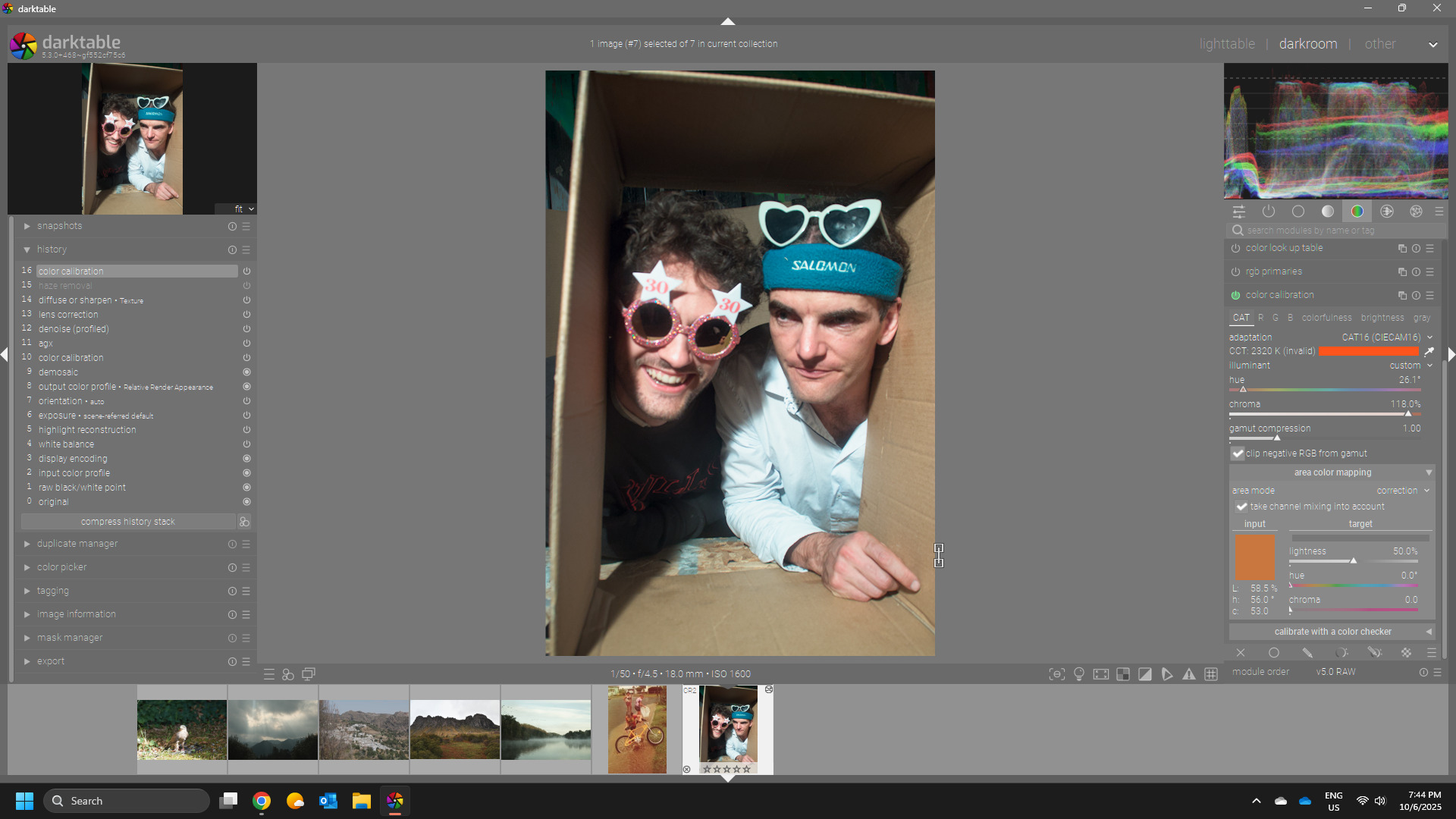Turn off the color calibration module
The width and height of the screenshot is (1456, 819).
tap(1235, 296)
